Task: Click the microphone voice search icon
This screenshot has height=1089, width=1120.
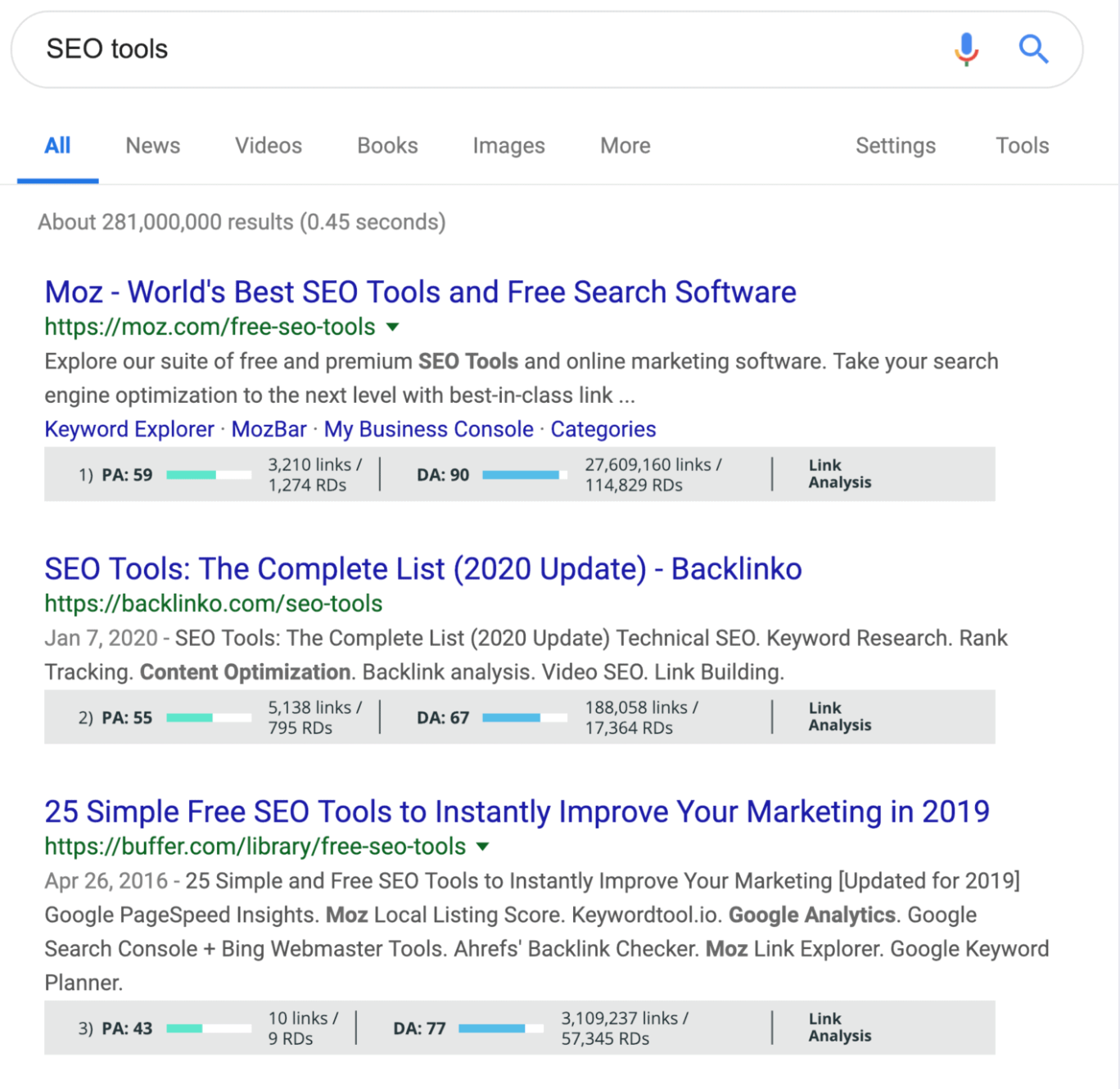Action: (x=966, y=49)
